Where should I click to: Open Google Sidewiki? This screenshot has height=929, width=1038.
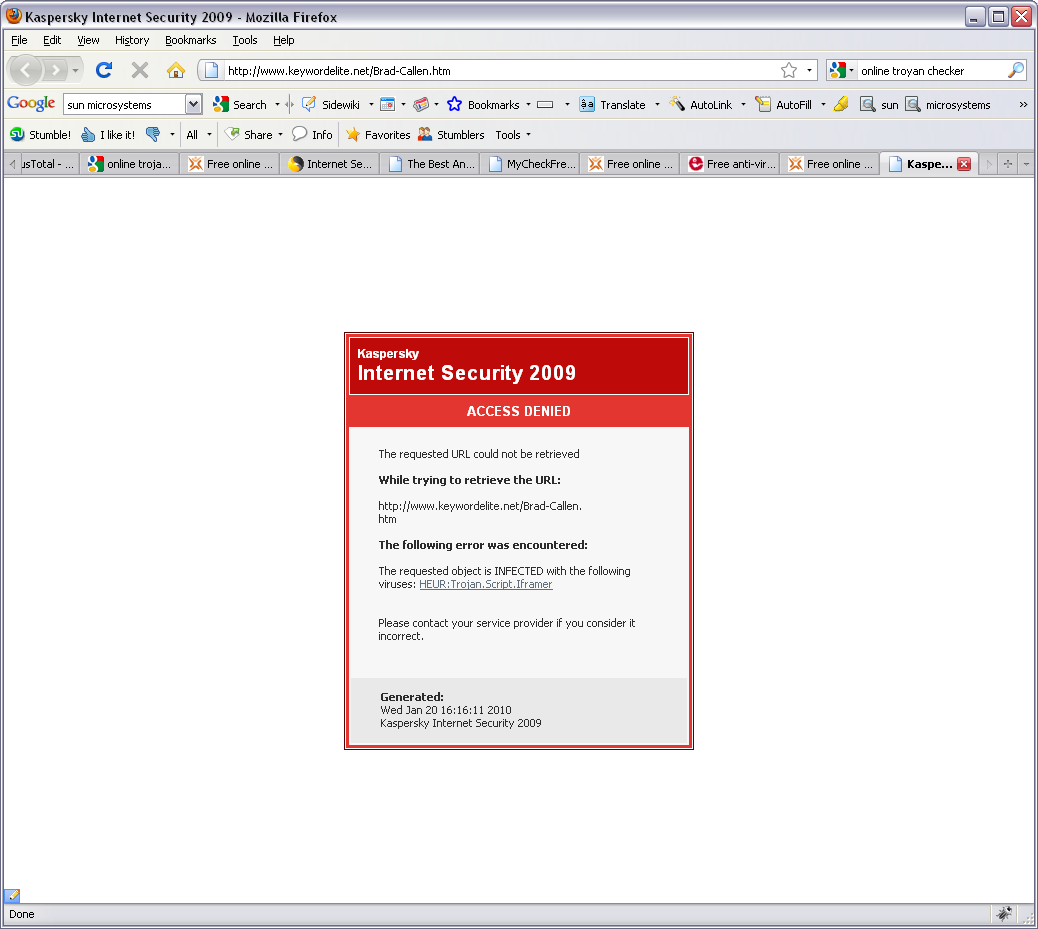tap(331, 105)
